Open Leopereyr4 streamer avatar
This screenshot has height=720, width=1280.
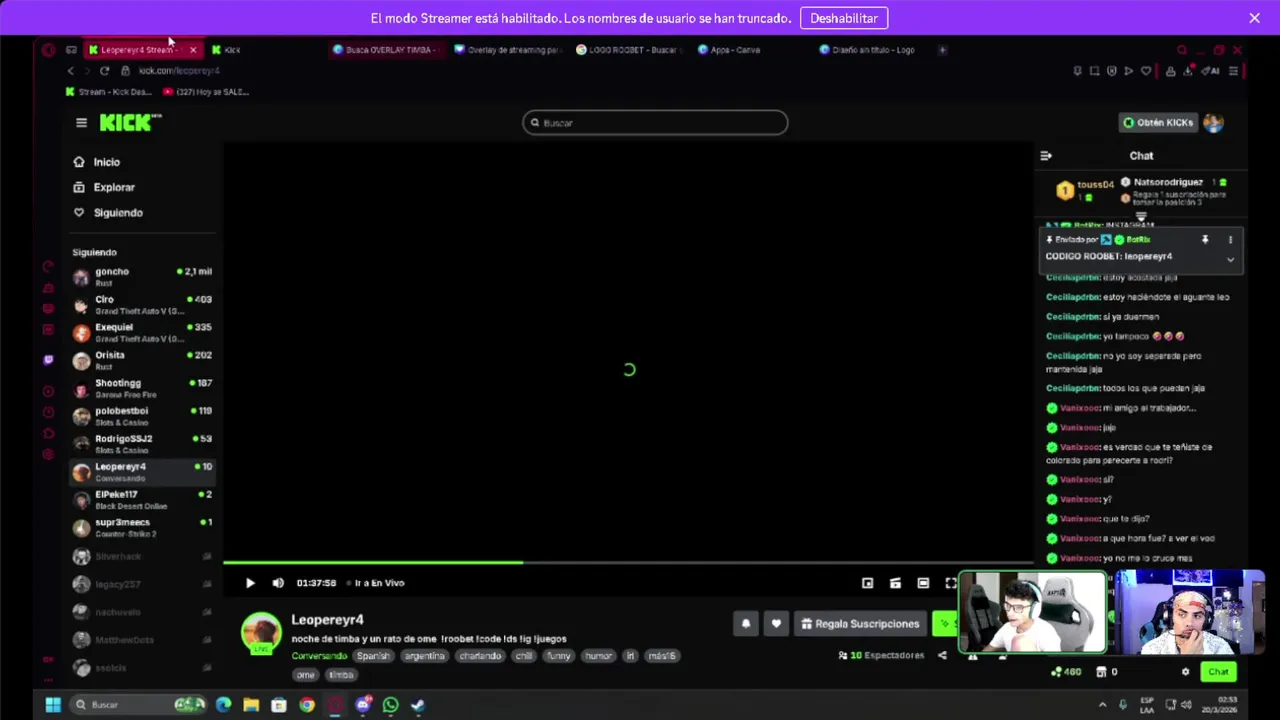pyautogui.click(x=261, y=633)
